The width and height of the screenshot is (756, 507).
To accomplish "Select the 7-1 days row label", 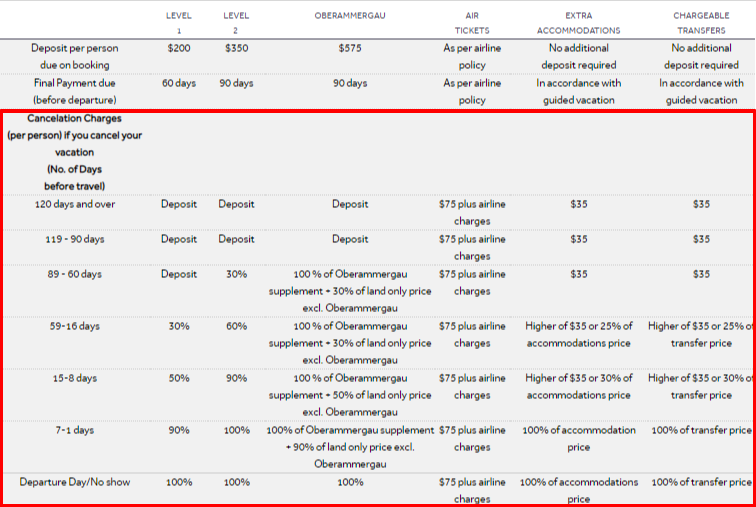I will tap(75, 430).
